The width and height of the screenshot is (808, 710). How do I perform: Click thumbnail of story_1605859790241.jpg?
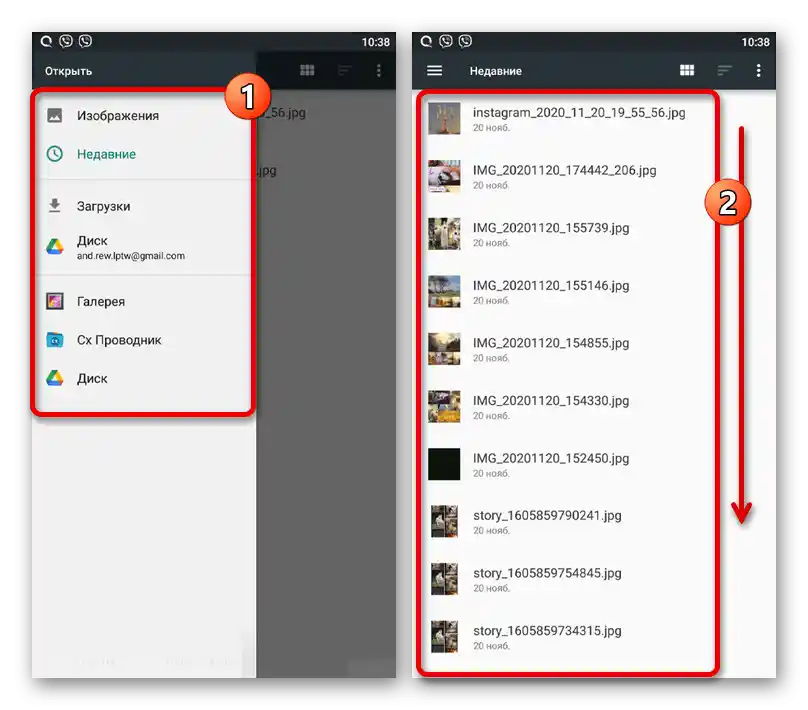tap(444, 521)
